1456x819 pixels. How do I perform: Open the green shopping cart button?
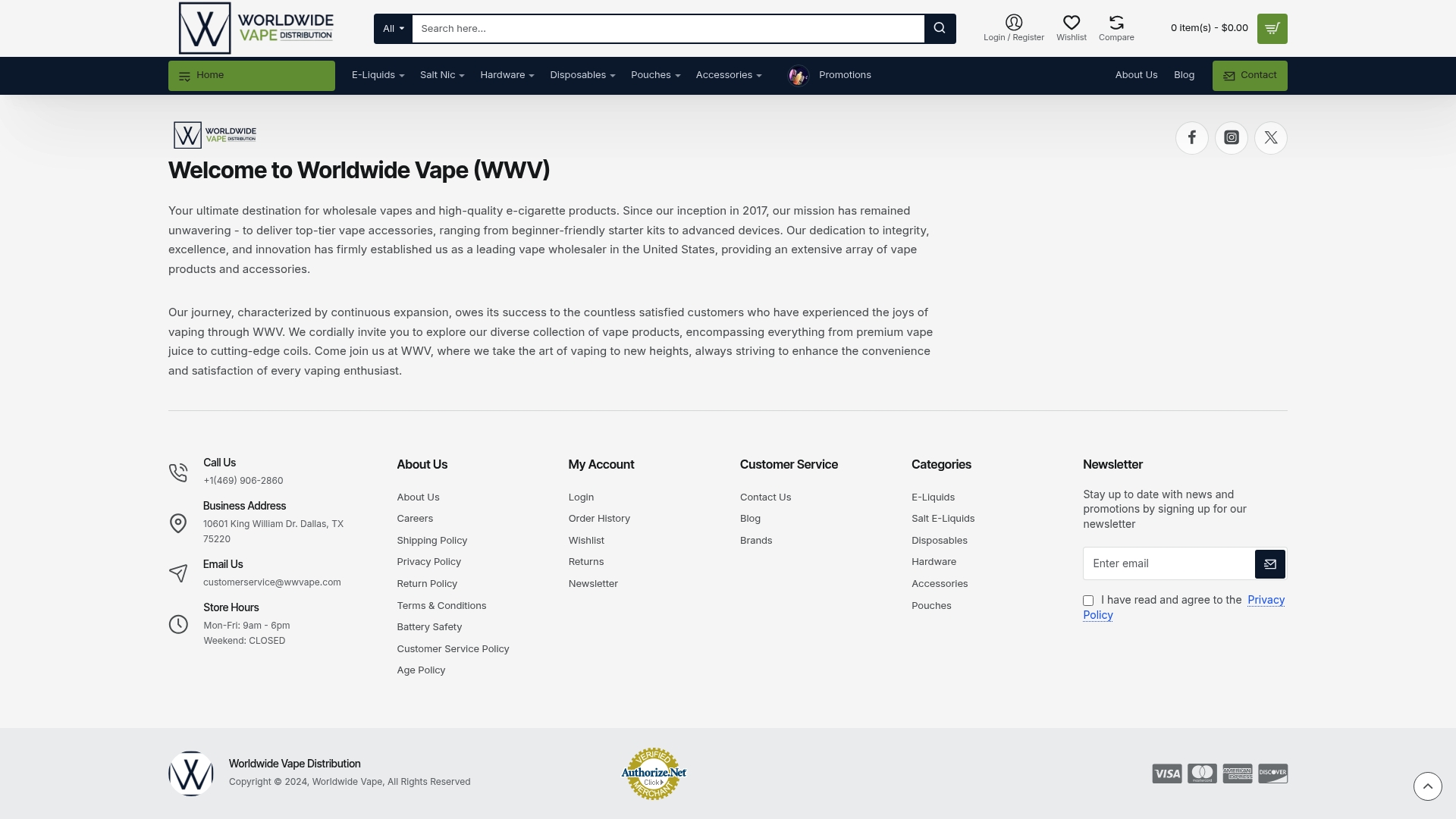(1272, 29)
